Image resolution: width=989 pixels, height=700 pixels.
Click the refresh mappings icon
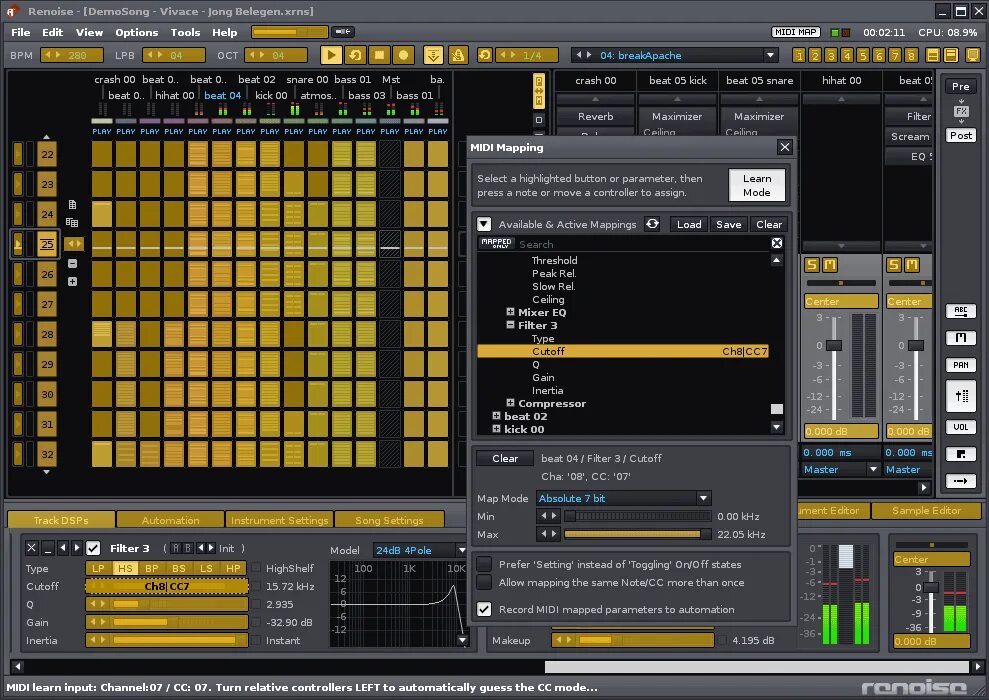coord(652,224)
